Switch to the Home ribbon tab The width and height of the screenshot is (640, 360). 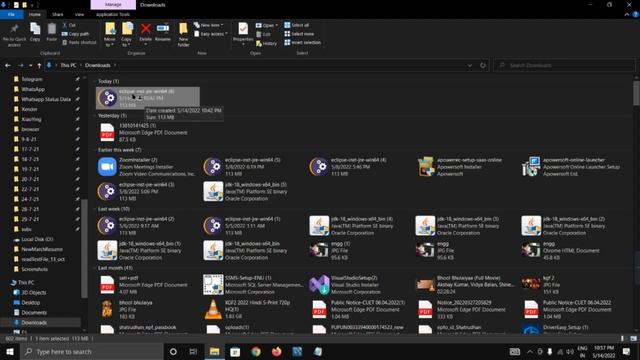(35, 14)
